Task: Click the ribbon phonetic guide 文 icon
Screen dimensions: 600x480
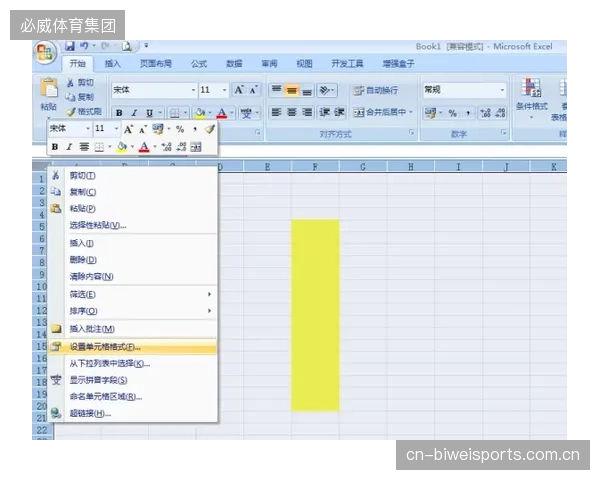Action: (246, 113)
